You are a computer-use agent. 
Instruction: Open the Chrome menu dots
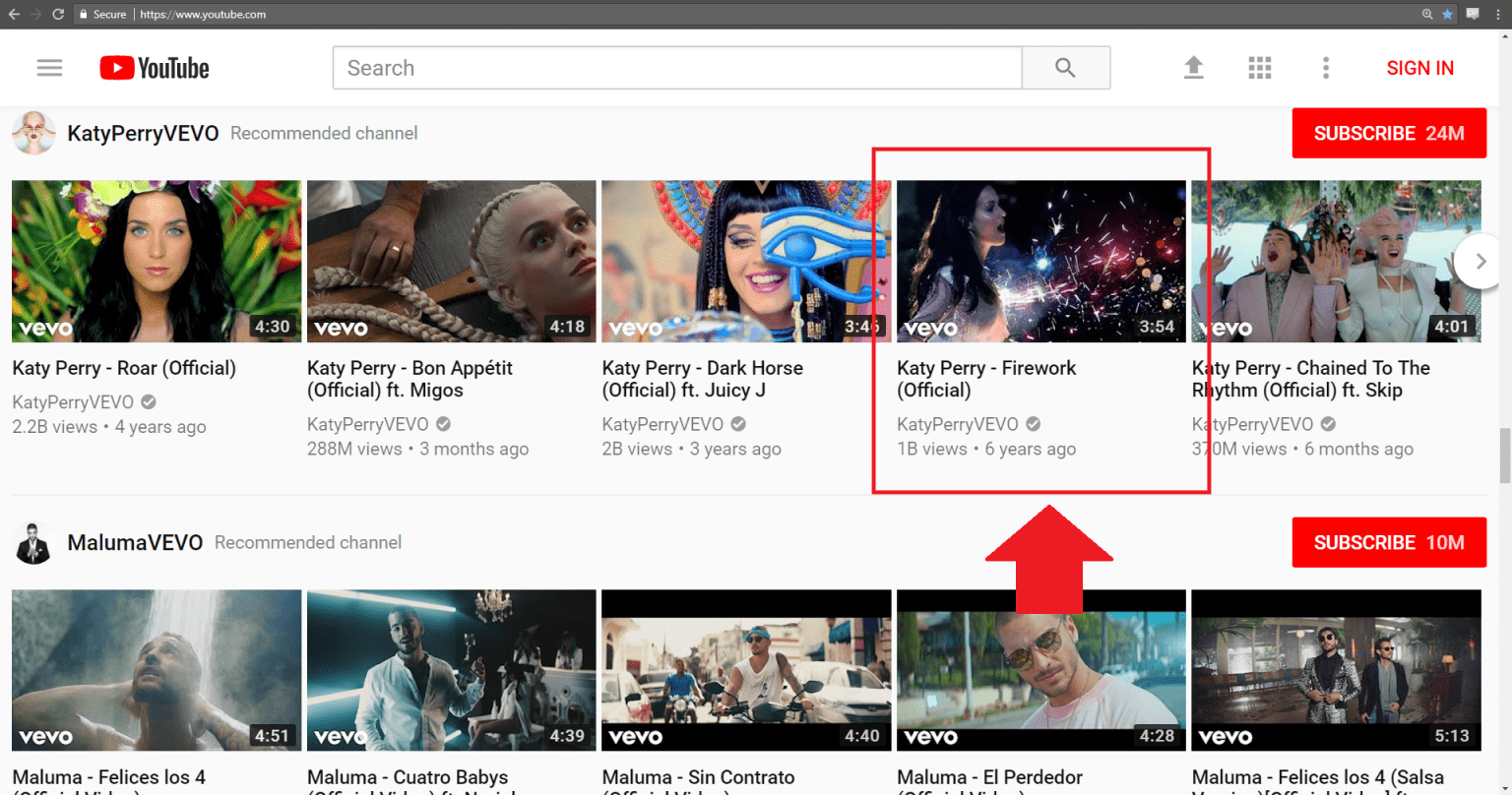click(x=1498, y=14)
